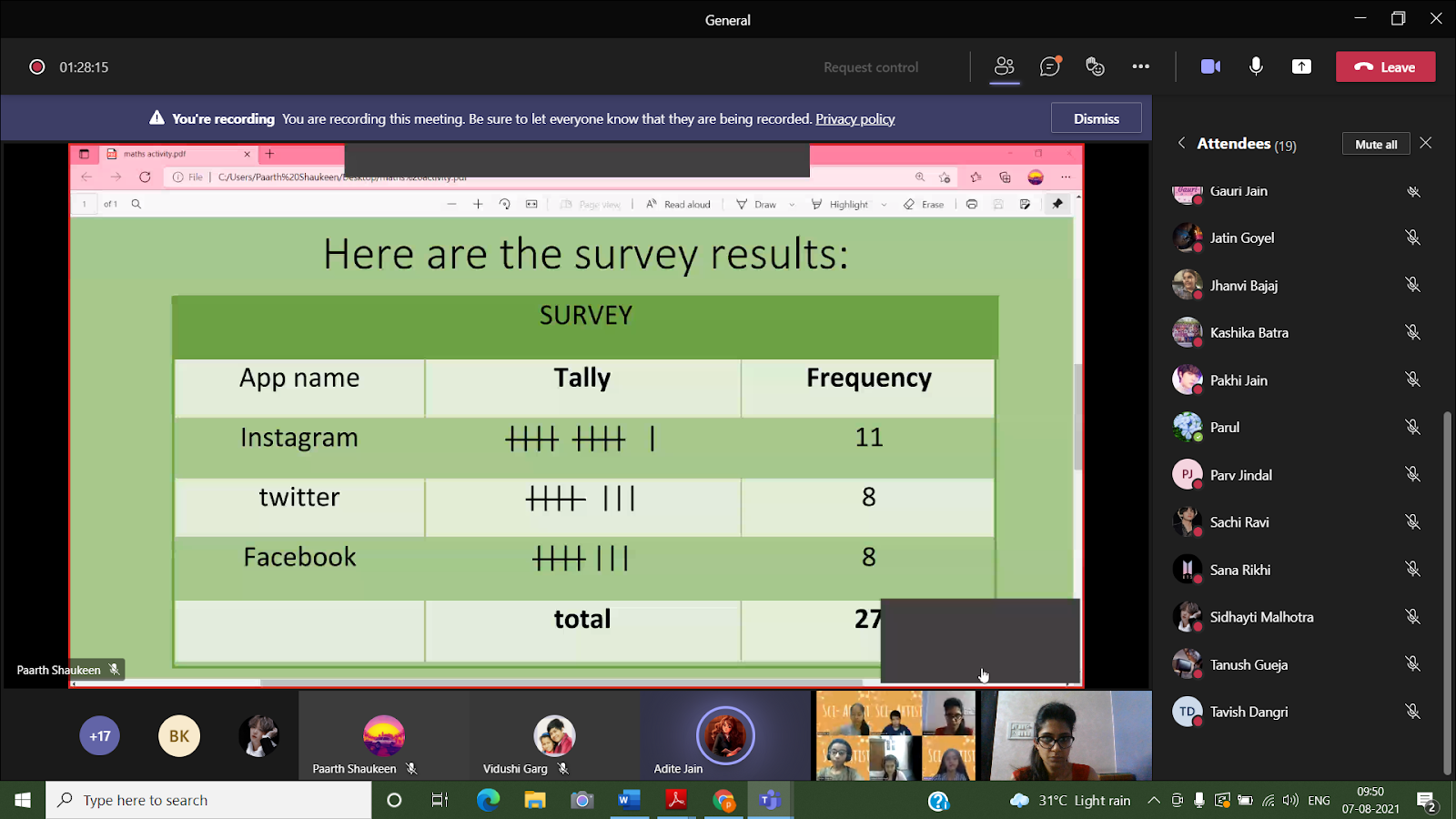The image size is (1456, 819).
Task: Select the Erase tool in PDF toolbar
Action: (x=924, y=204)
